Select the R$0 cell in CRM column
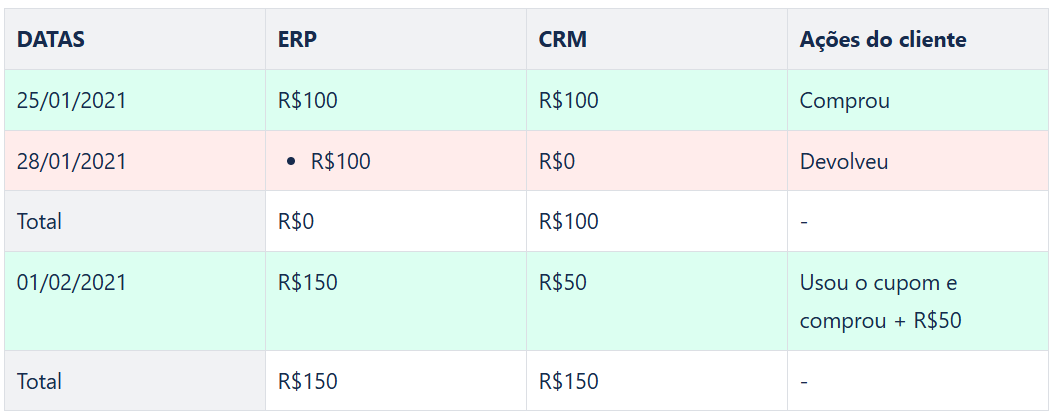 [x=657, y=161]
